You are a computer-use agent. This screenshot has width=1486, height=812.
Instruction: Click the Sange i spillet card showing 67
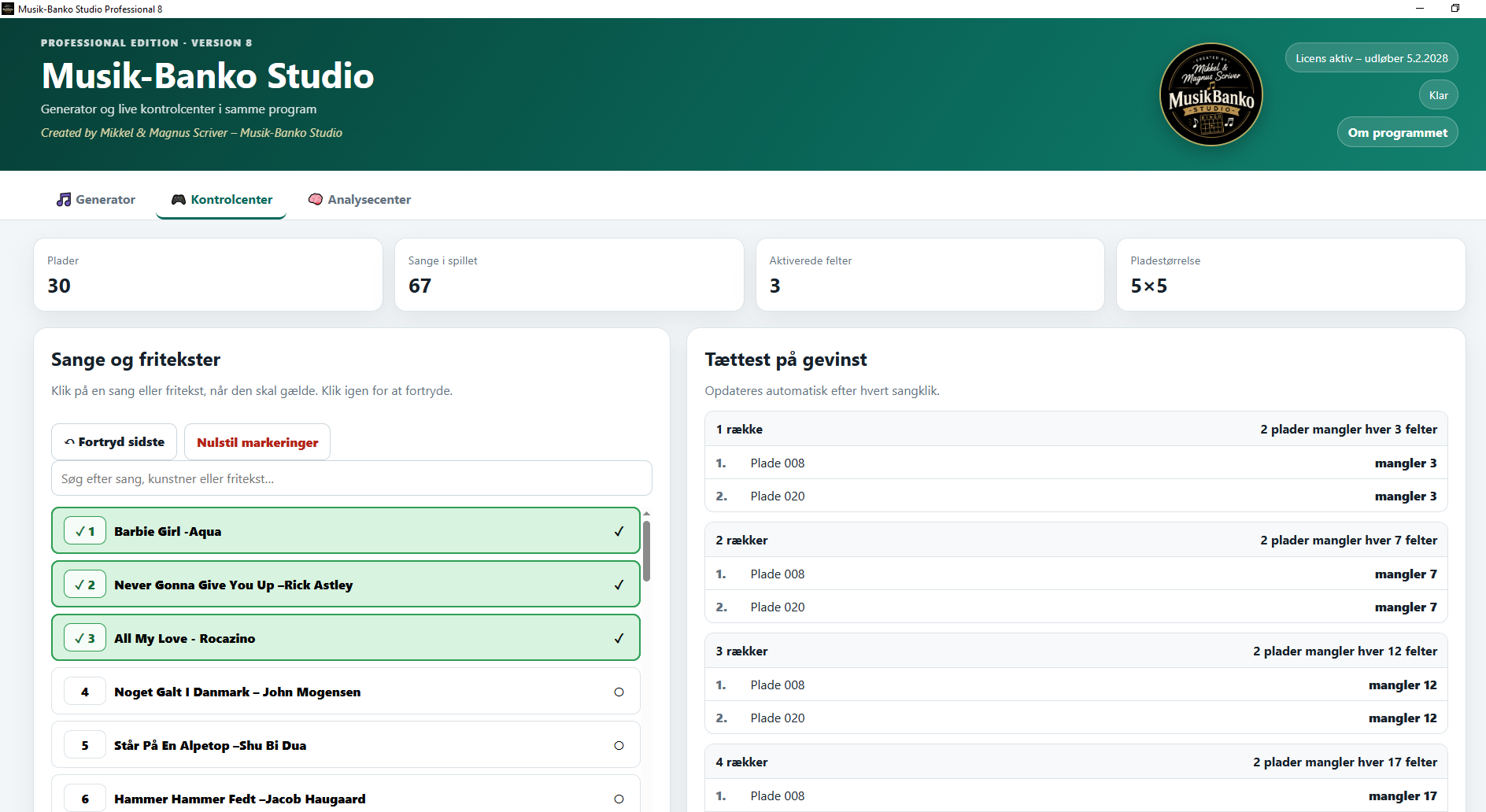click(569, 275)
